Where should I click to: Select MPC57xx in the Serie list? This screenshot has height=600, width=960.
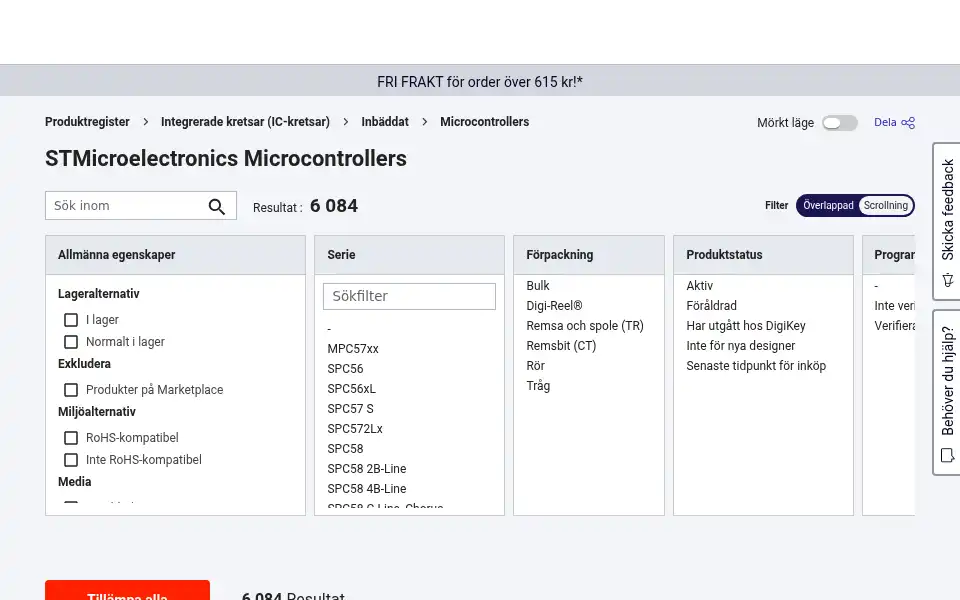click(353, 349)
